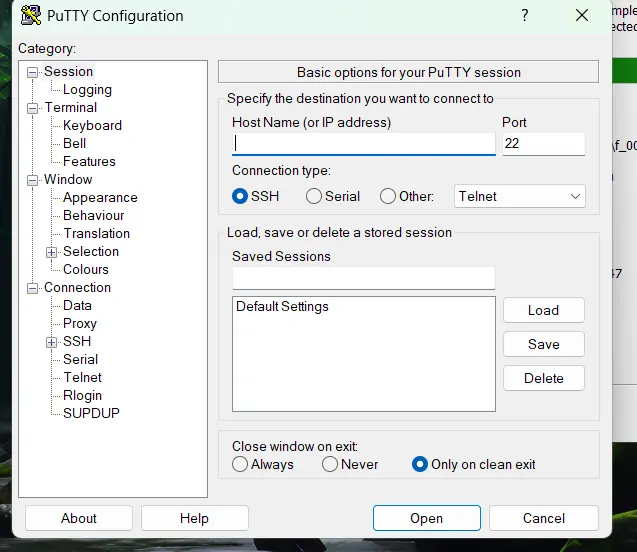This screenshot has width=637, height=552.
Task: Click the Saved Sessions name field
Action: [364, 278]
